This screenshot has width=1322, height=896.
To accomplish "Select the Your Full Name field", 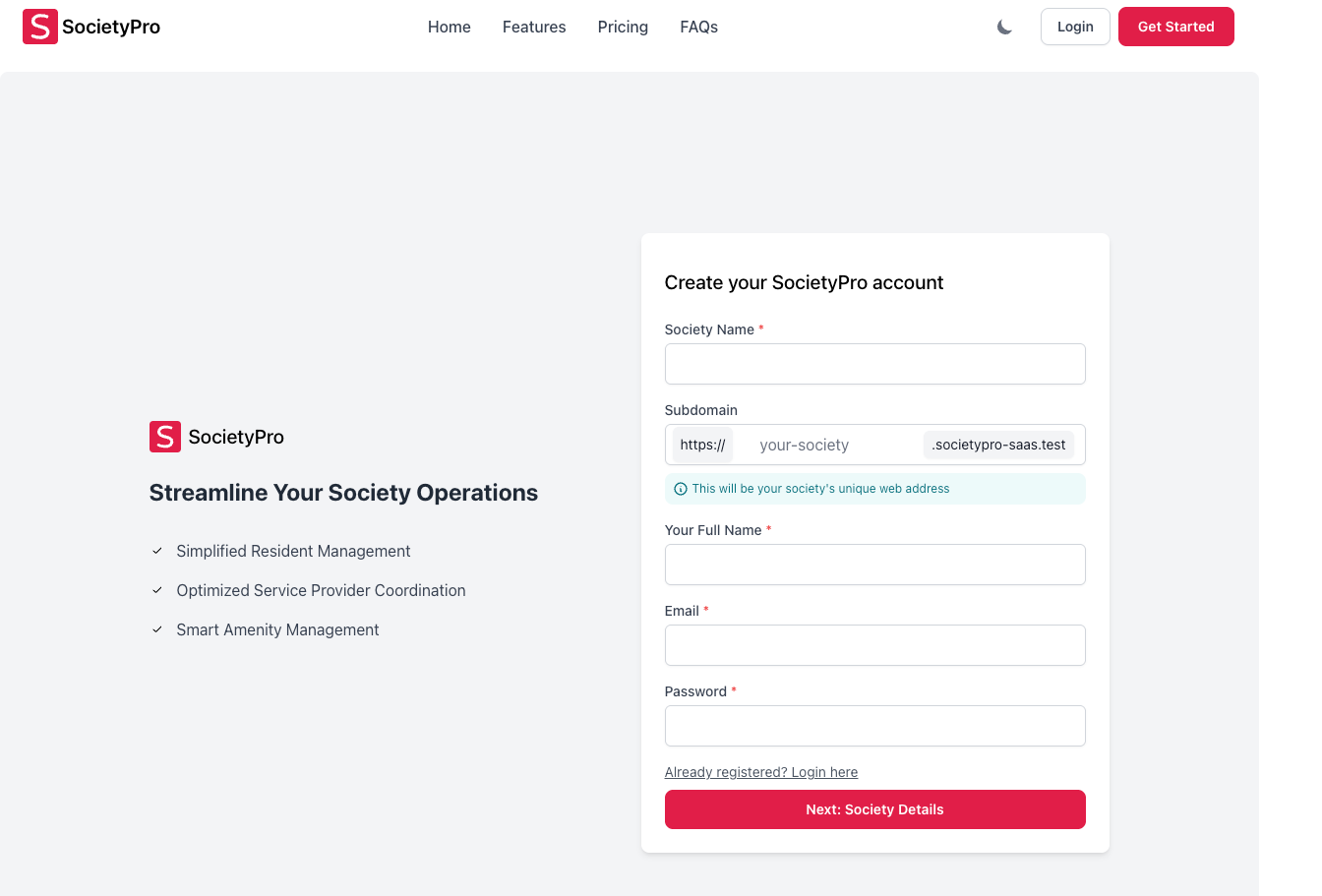I will [874, 565].
